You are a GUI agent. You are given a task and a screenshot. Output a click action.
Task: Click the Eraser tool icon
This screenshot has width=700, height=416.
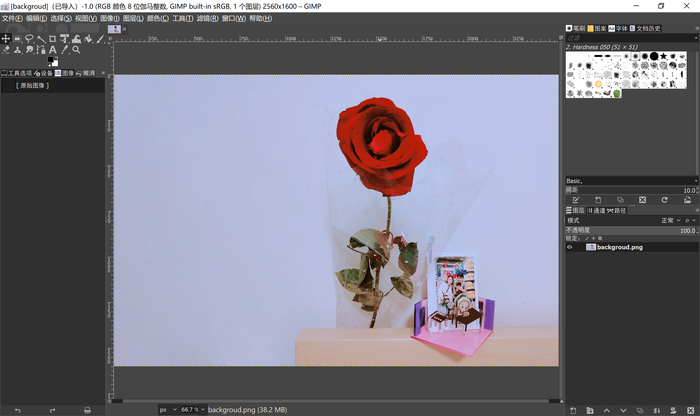pyautogui.click(x=7, y=50)
